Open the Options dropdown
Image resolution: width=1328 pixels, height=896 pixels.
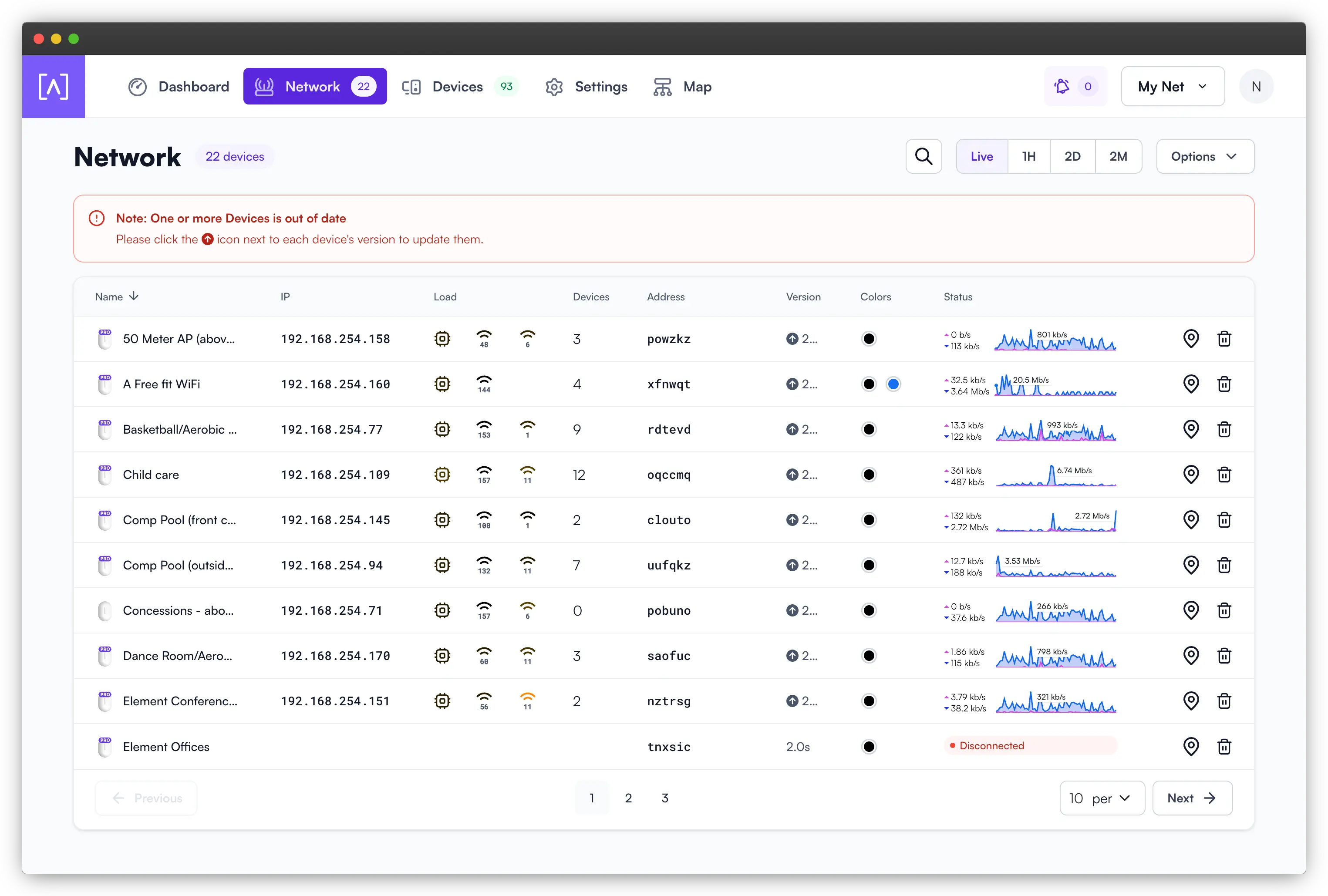coord(1205,156)
